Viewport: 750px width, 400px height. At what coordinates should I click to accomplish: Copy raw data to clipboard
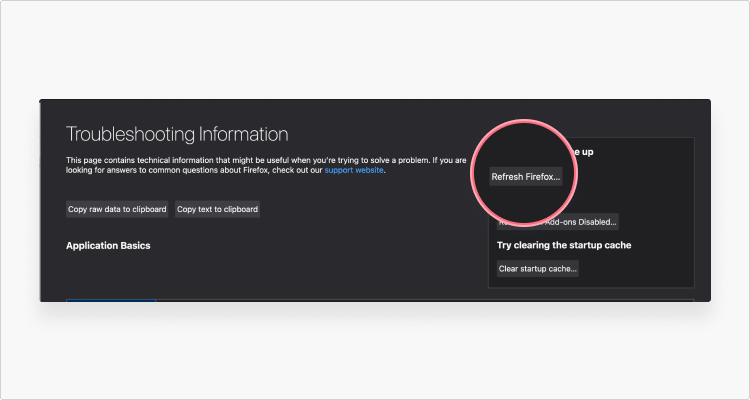point(117,209)
